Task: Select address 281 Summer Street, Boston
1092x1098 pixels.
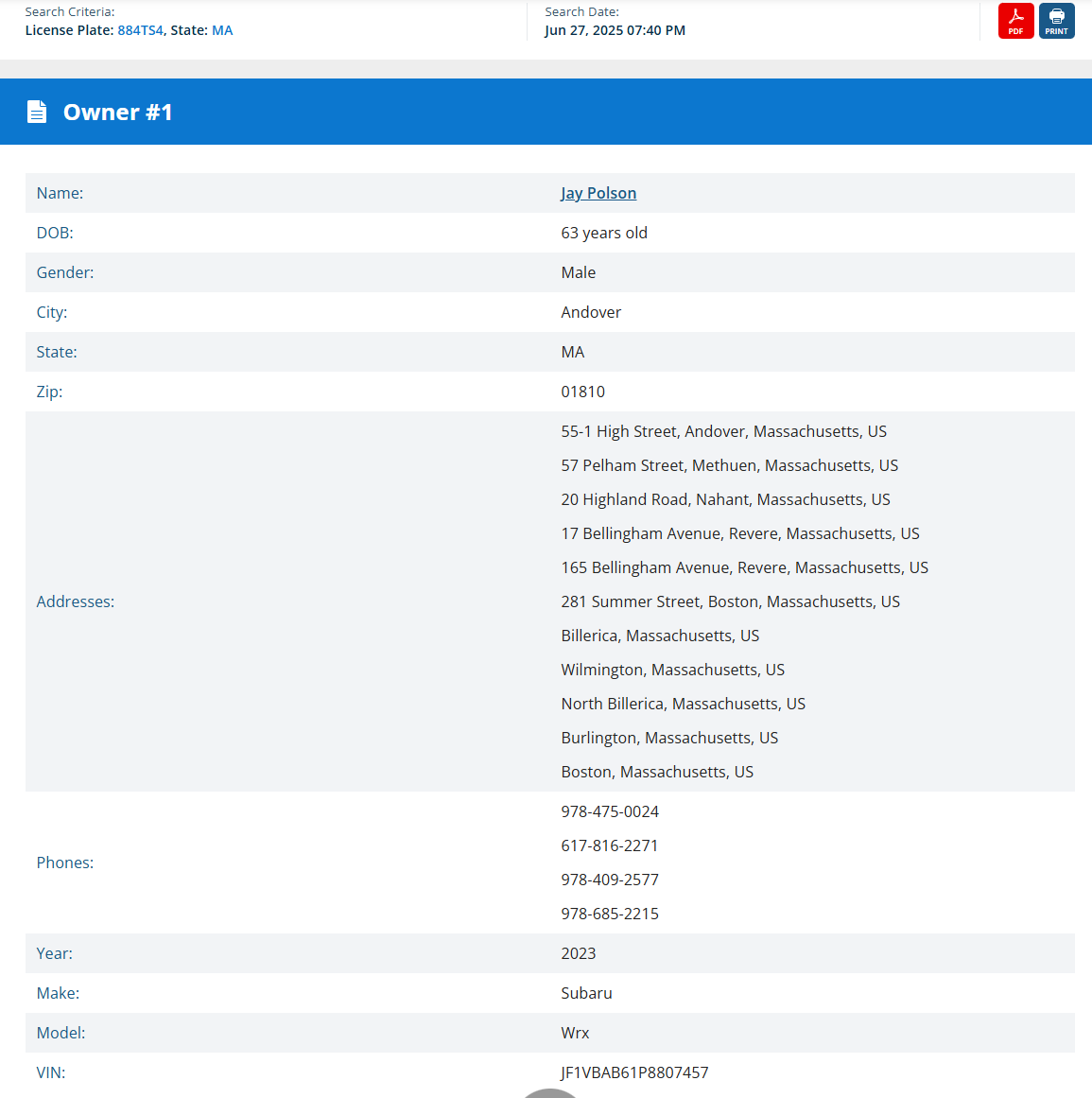Action: [x=730, y=602]
